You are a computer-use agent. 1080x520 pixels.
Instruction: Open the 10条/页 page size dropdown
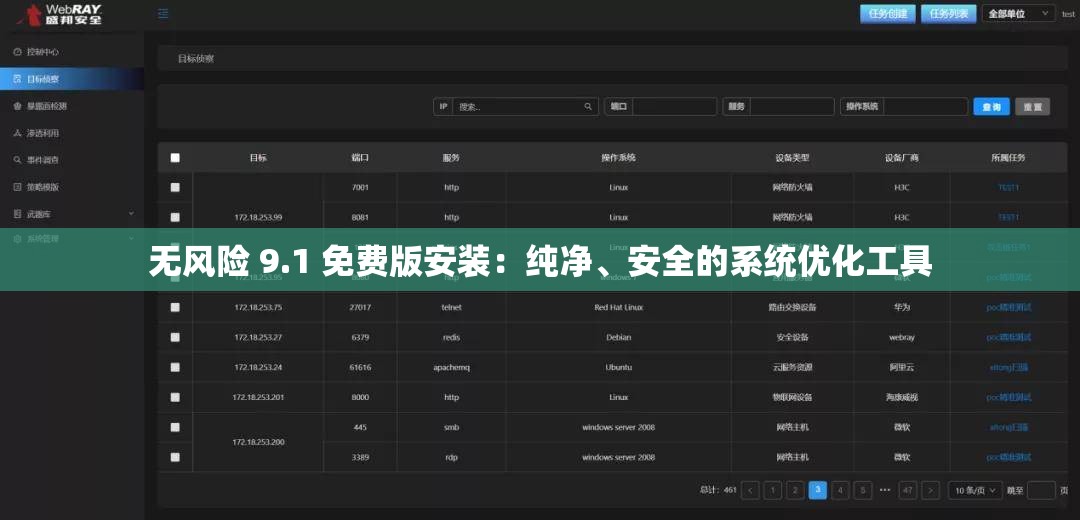tap(975, 490)
